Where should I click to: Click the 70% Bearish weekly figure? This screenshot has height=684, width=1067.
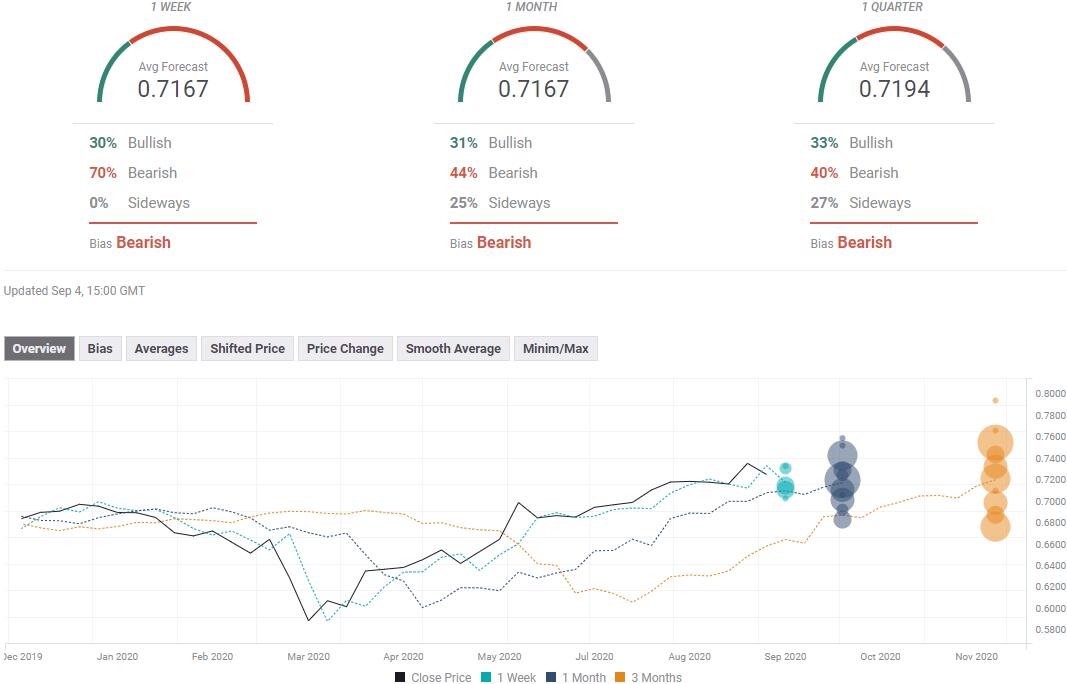[133, 173]
